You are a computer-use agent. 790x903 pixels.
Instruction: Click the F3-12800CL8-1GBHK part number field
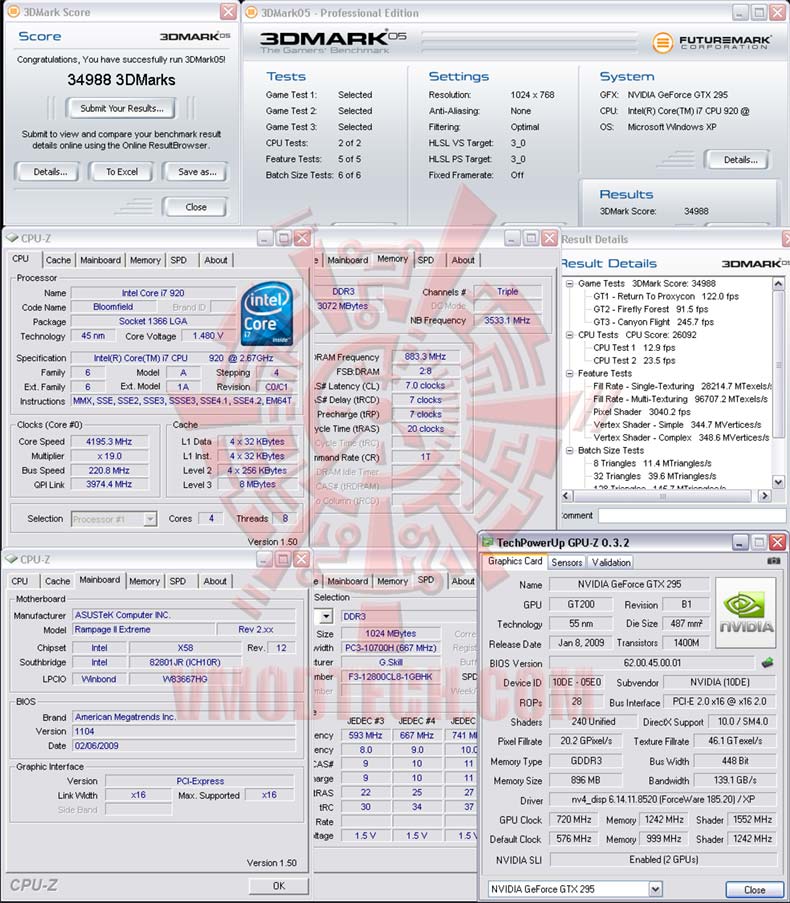(x=390, y=677)
